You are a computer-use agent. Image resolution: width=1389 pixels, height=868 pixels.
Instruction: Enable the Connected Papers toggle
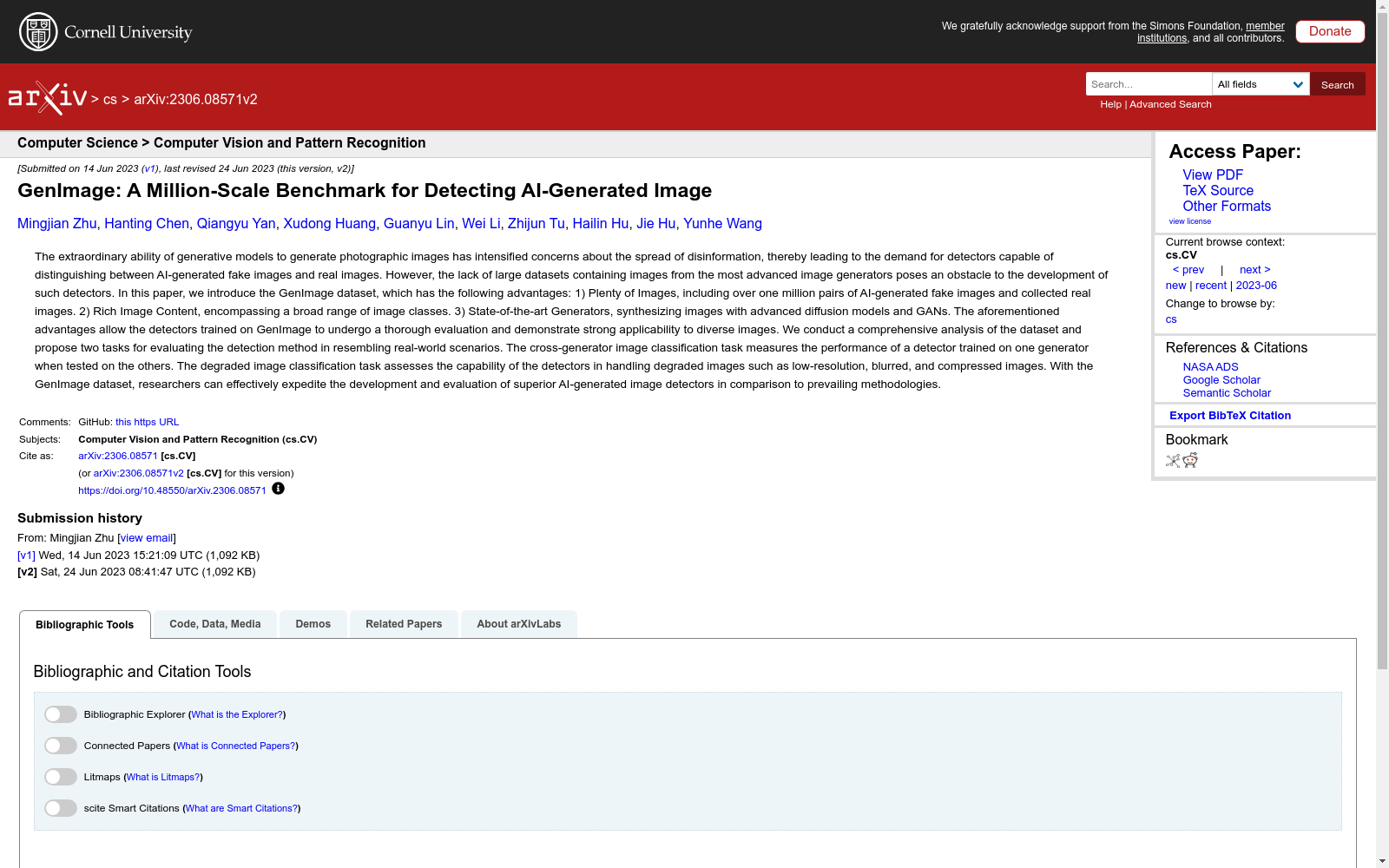(x=60, y=745)
